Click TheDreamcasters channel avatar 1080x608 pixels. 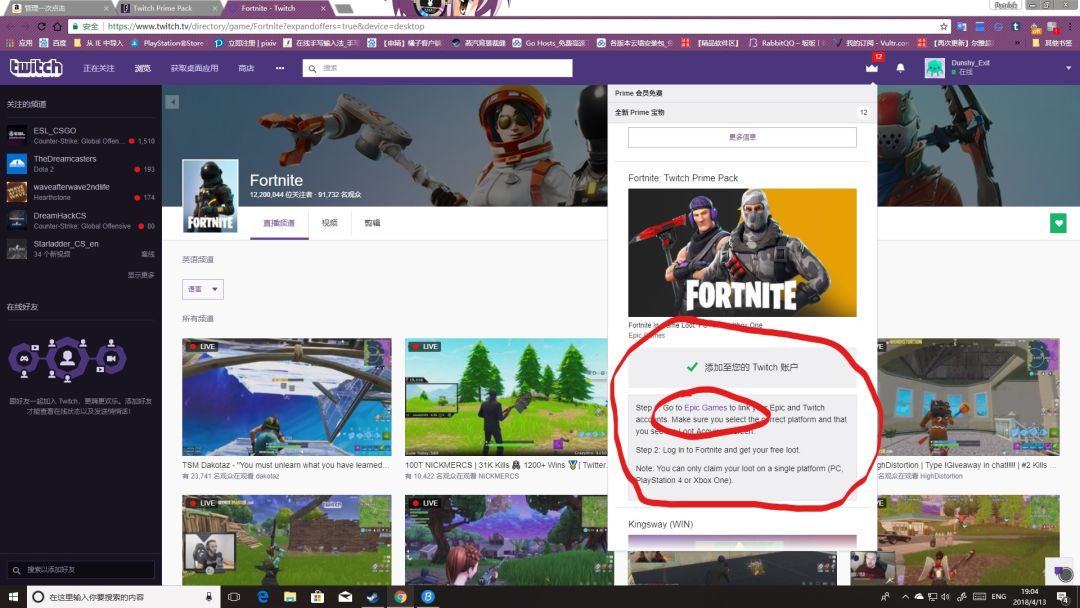pos(17,163)
